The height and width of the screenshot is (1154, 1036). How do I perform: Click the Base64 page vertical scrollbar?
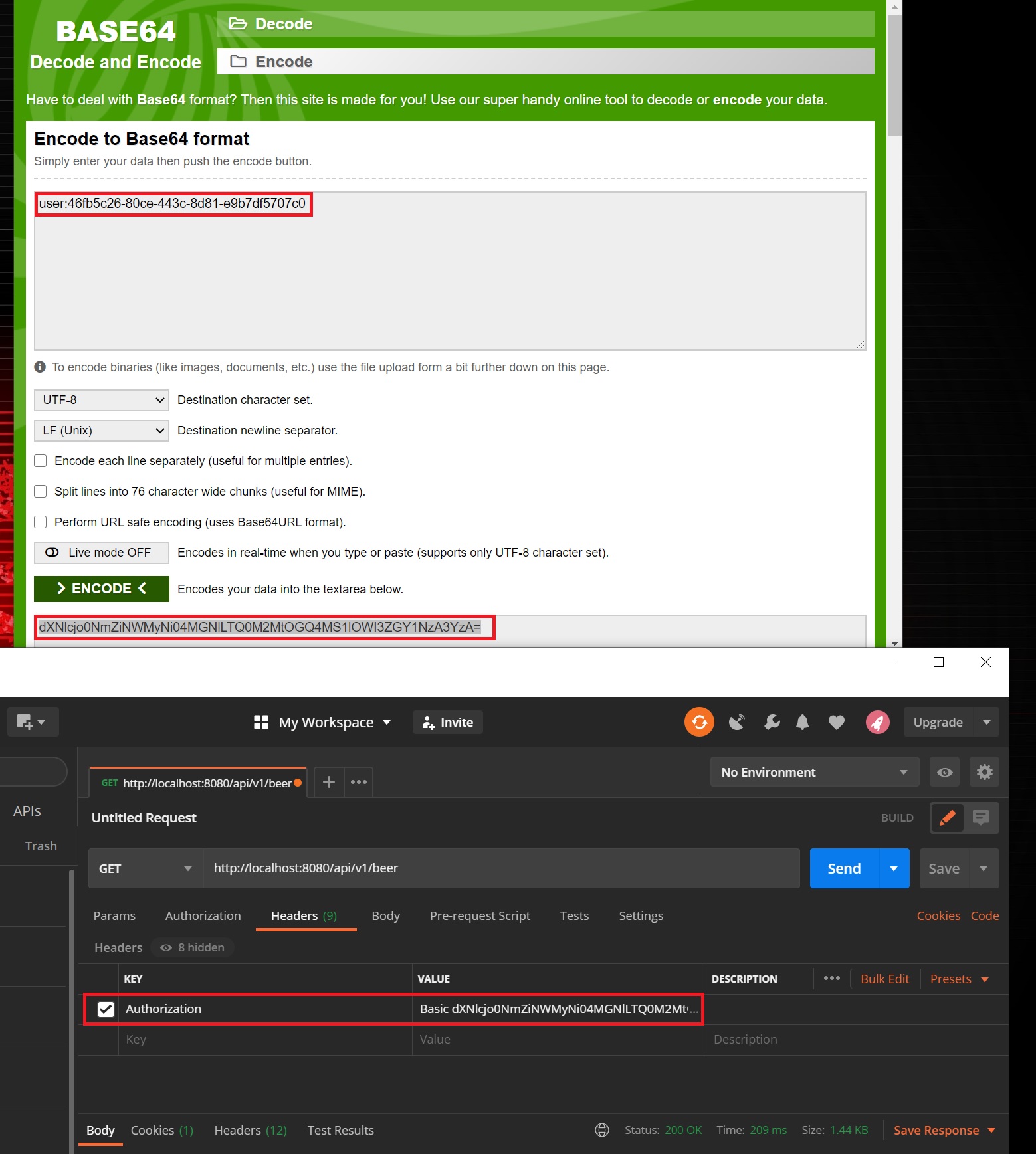pos(894,73)
